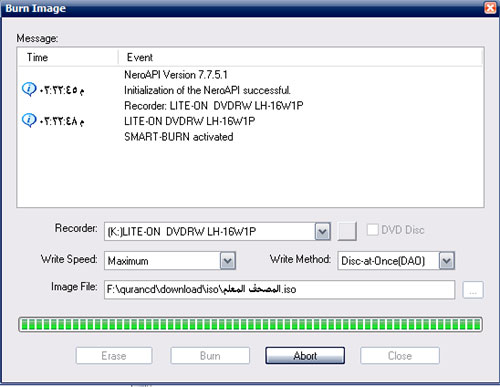Image resolution: width=500 pixels, height=387 pixels.
Task: Select 'Recorder: LITE-ON DVDRW LH-16W1P' line
Action: pyautogui.click(x=214, y=106)
